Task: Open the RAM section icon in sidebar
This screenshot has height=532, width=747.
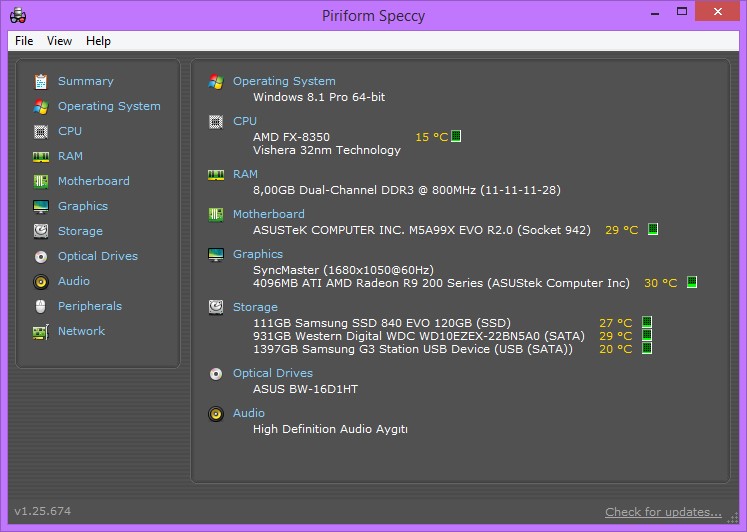Action: click(x=41, y=156)
